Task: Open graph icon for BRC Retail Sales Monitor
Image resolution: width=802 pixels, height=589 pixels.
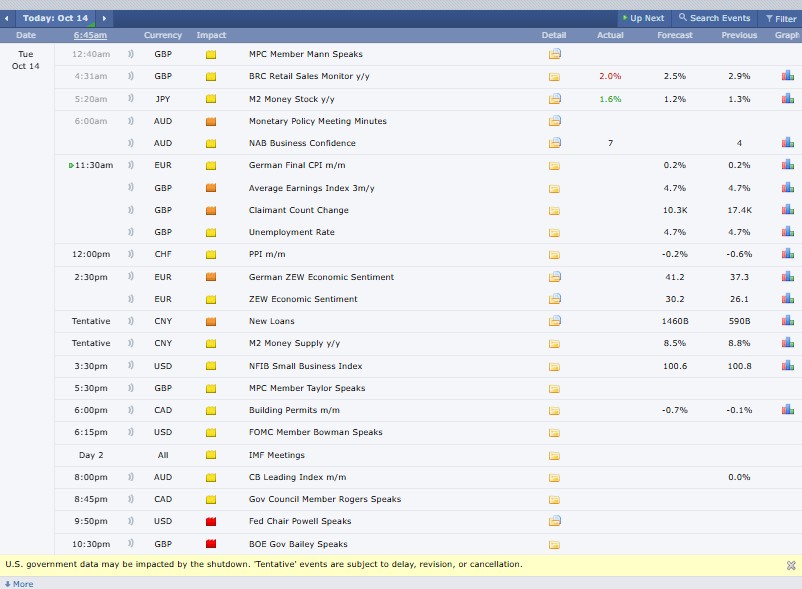Action: point(787,76)
